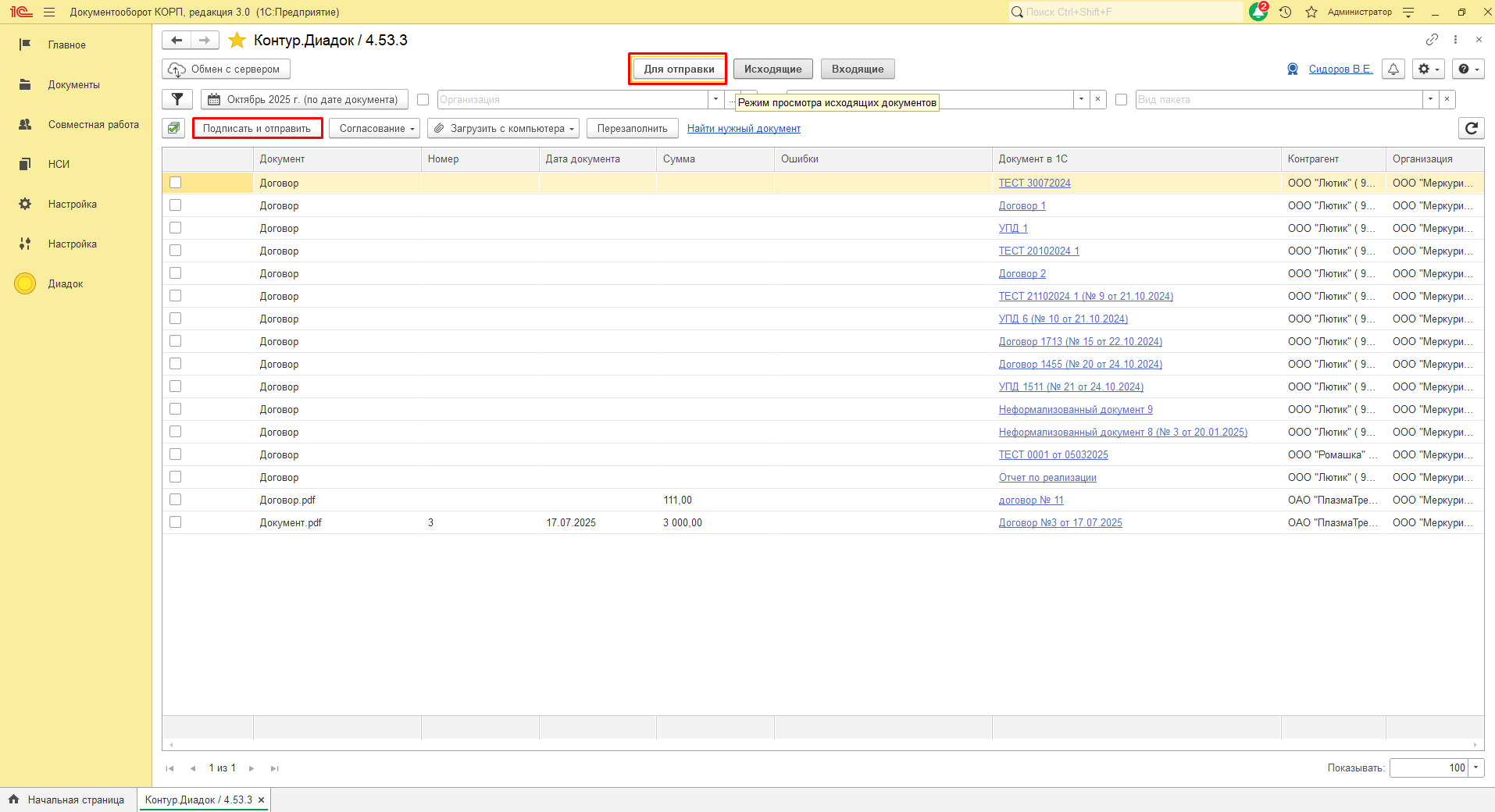Click the back navigation arrow

coord(177,41)
